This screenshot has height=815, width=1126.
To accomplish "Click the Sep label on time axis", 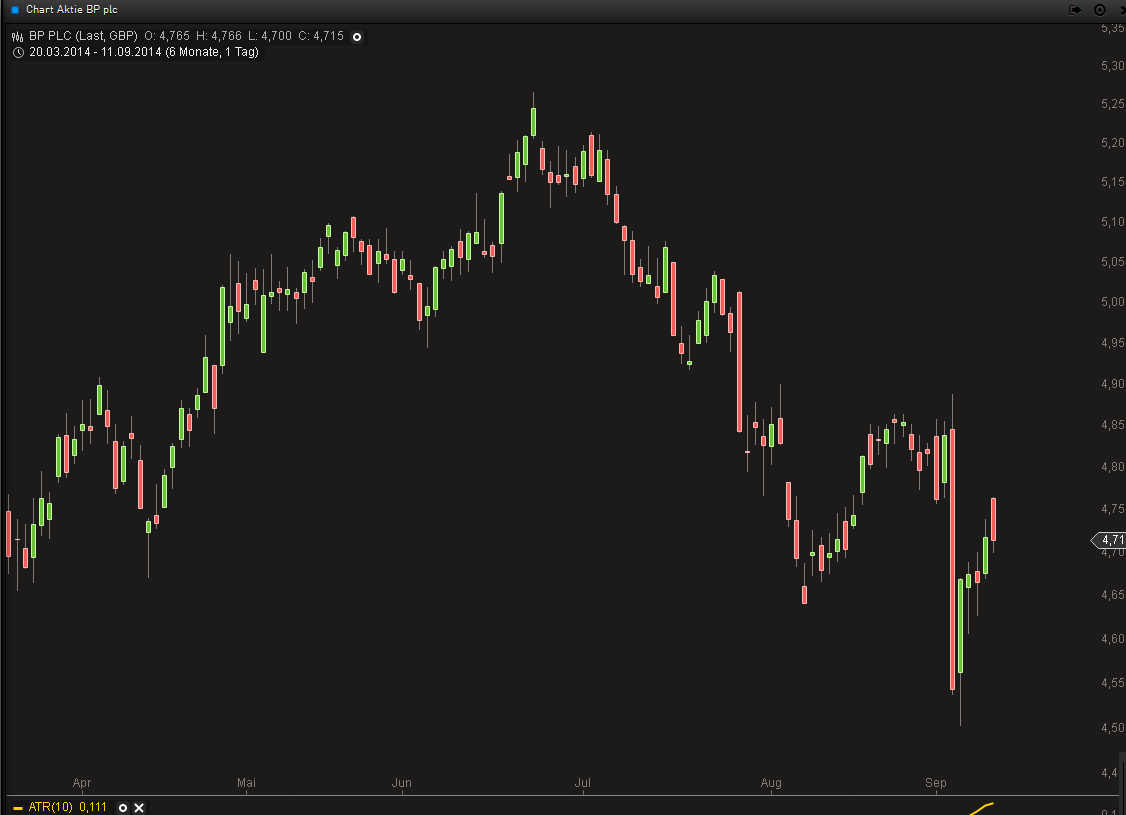I will point(936,782).
